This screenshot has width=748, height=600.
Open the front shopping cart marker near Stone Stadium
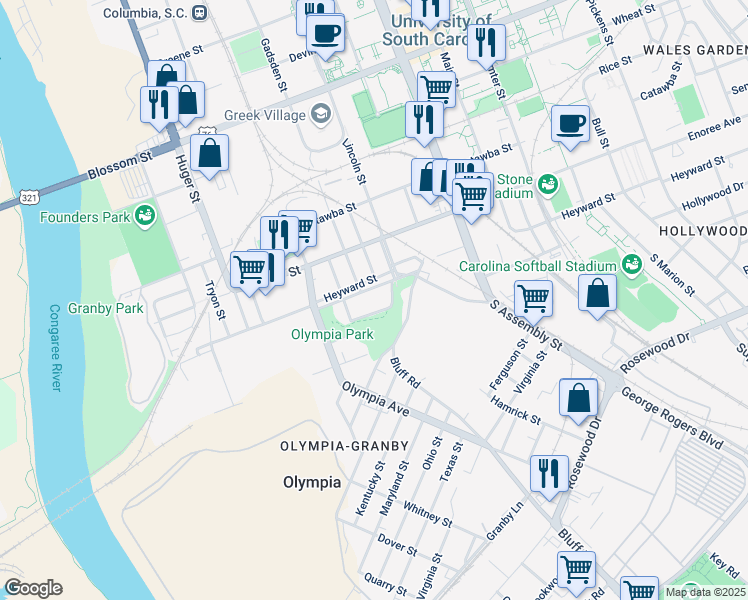pyautogui.click(x=471, y=198)
